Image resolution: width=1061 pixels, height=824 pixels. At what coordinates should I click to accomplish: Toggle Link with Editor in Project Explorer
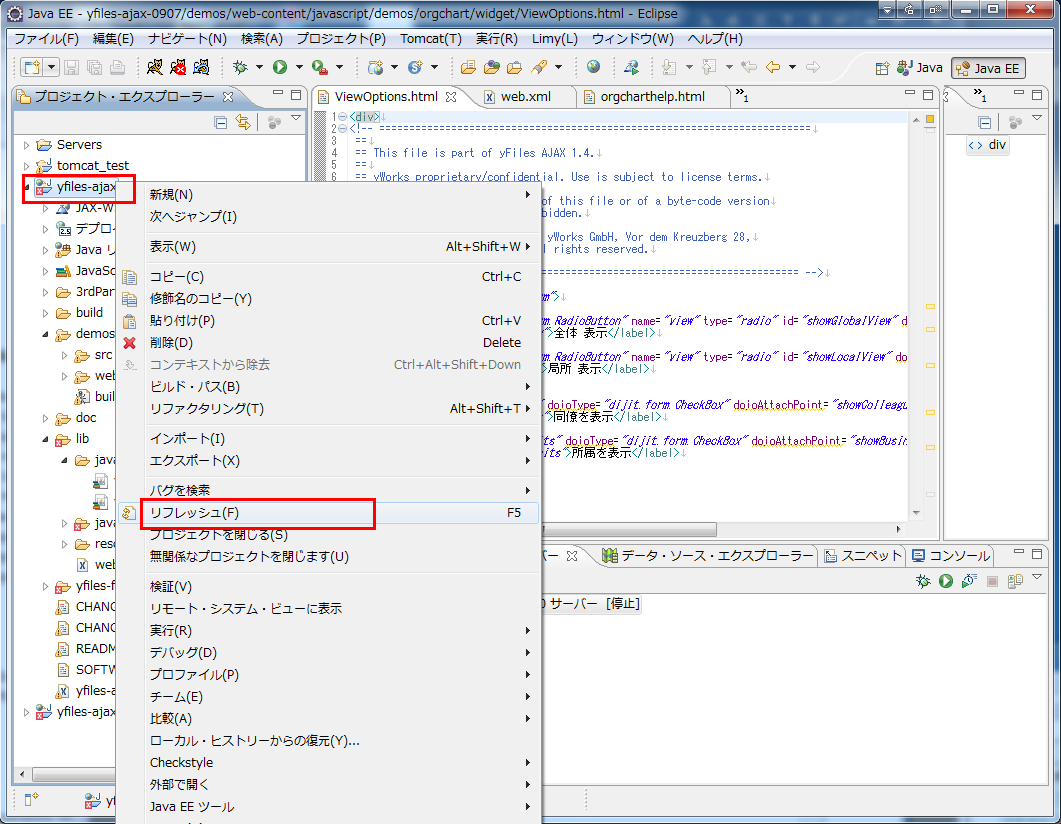(242, 122)
